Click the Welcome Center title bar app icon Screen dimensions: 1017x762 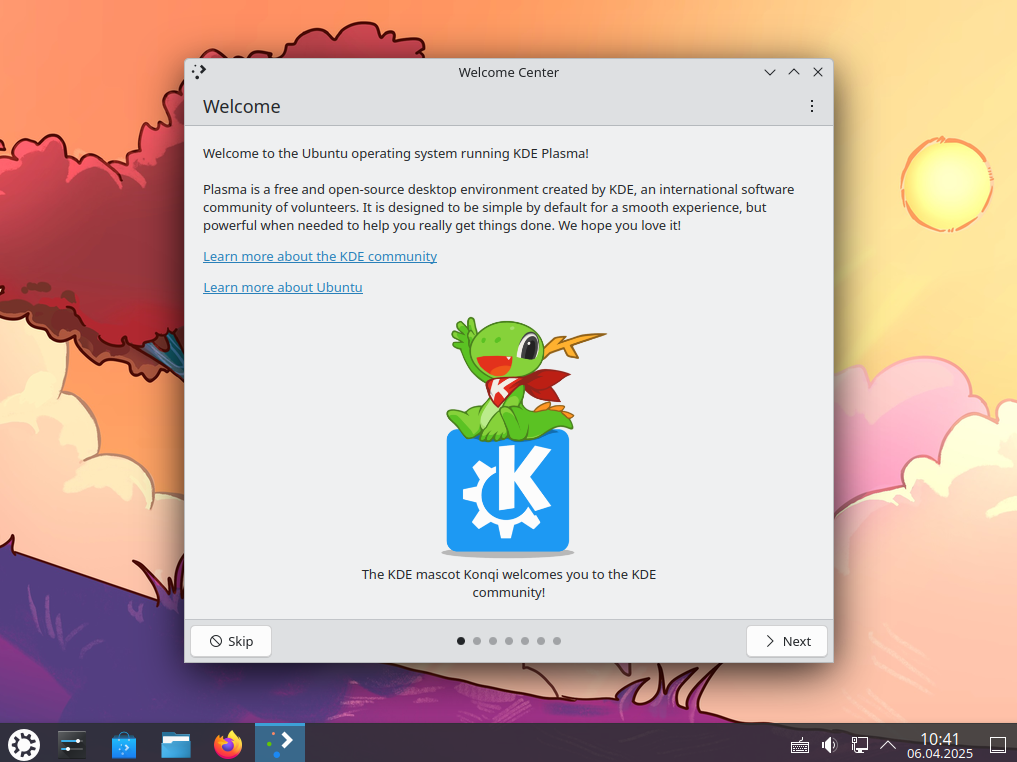[199, 72]
